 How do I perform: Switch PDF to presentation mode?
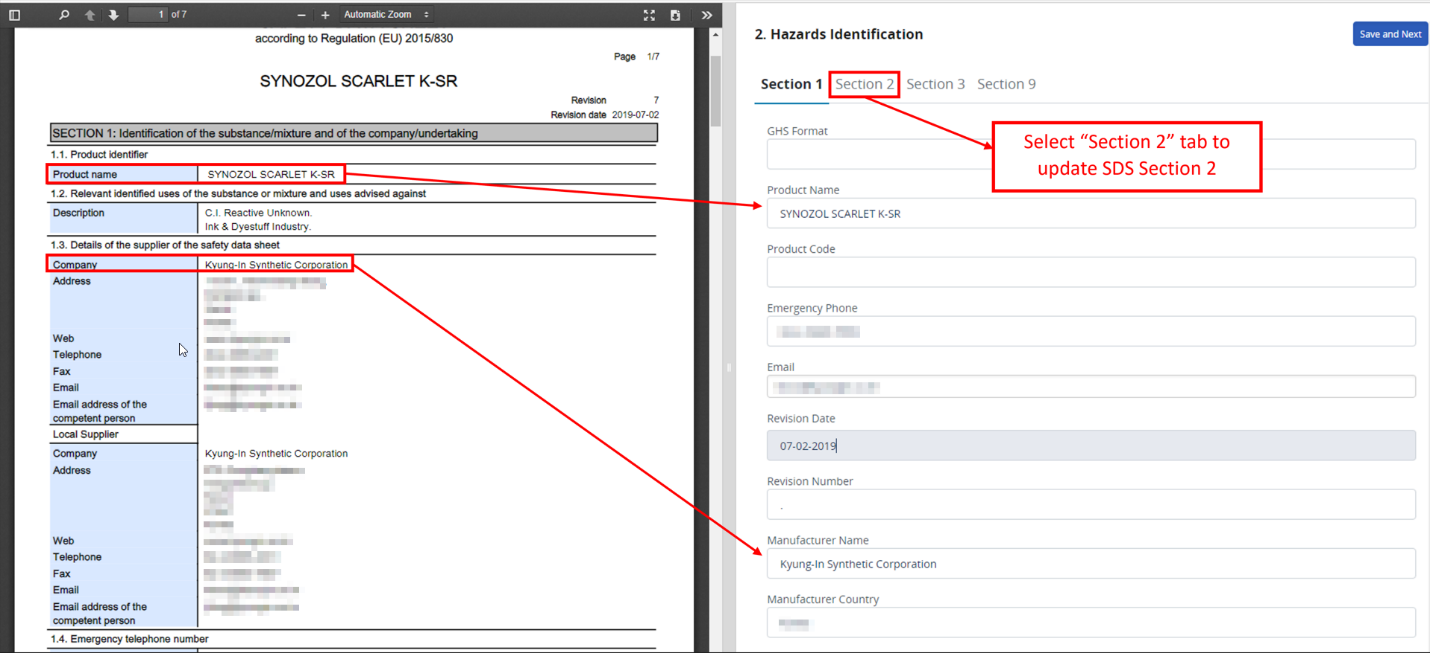tap(649, 15)
